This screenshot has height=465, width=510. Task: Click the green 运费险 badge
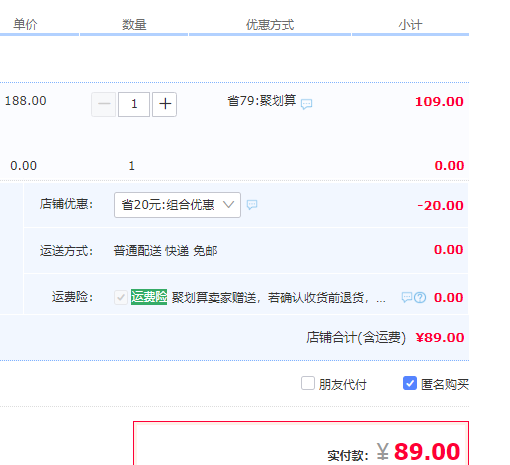tap(149, 297)
